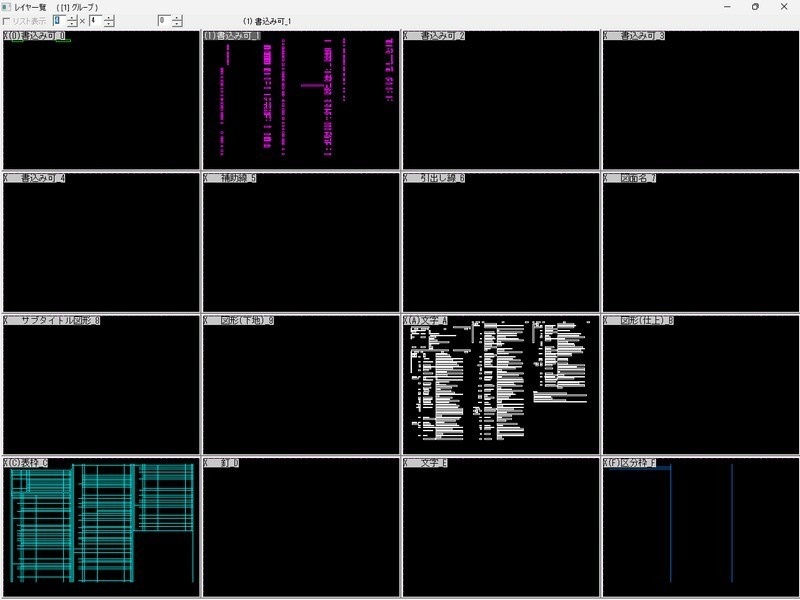Decrease row count with down arrow

(109, 24)
